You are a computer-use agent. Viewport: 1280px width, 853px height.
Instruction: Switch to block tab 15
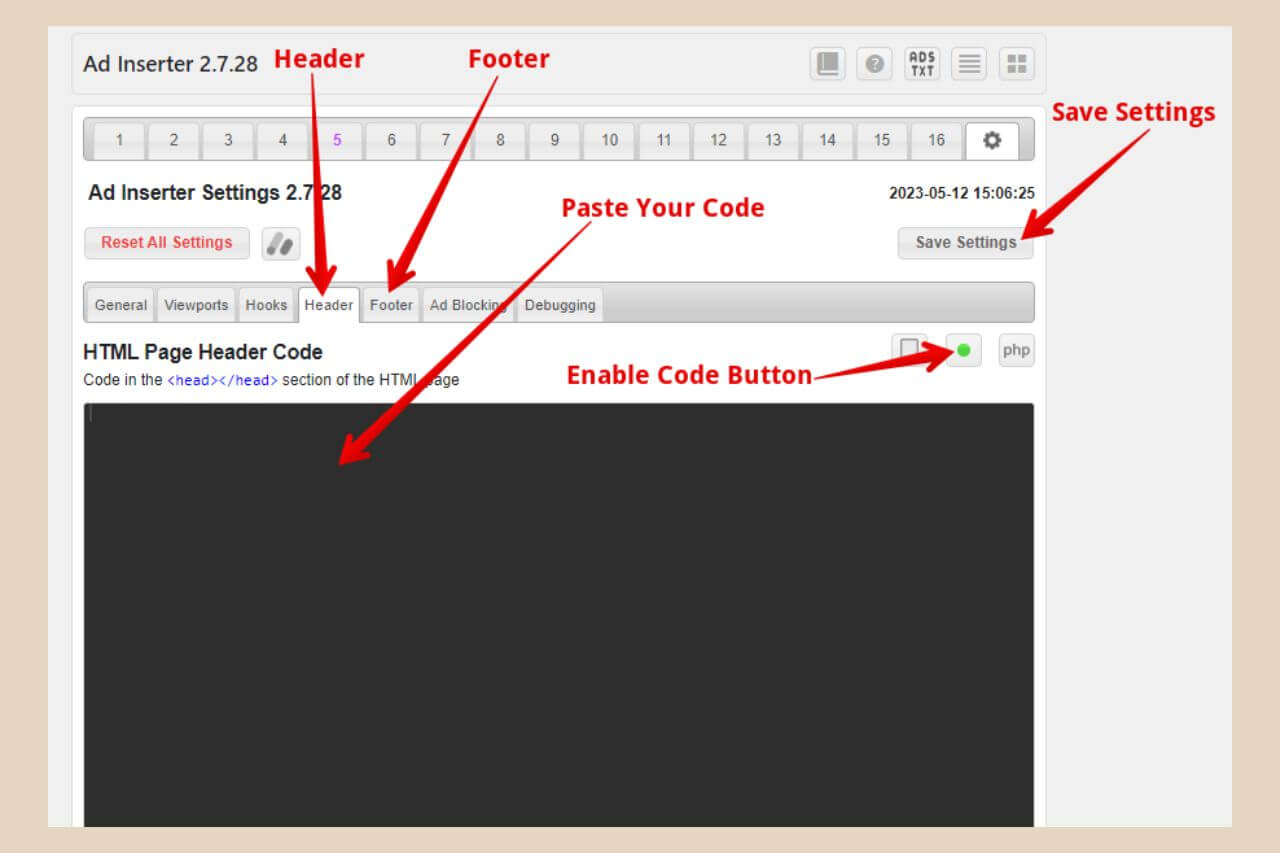point(881,140)
